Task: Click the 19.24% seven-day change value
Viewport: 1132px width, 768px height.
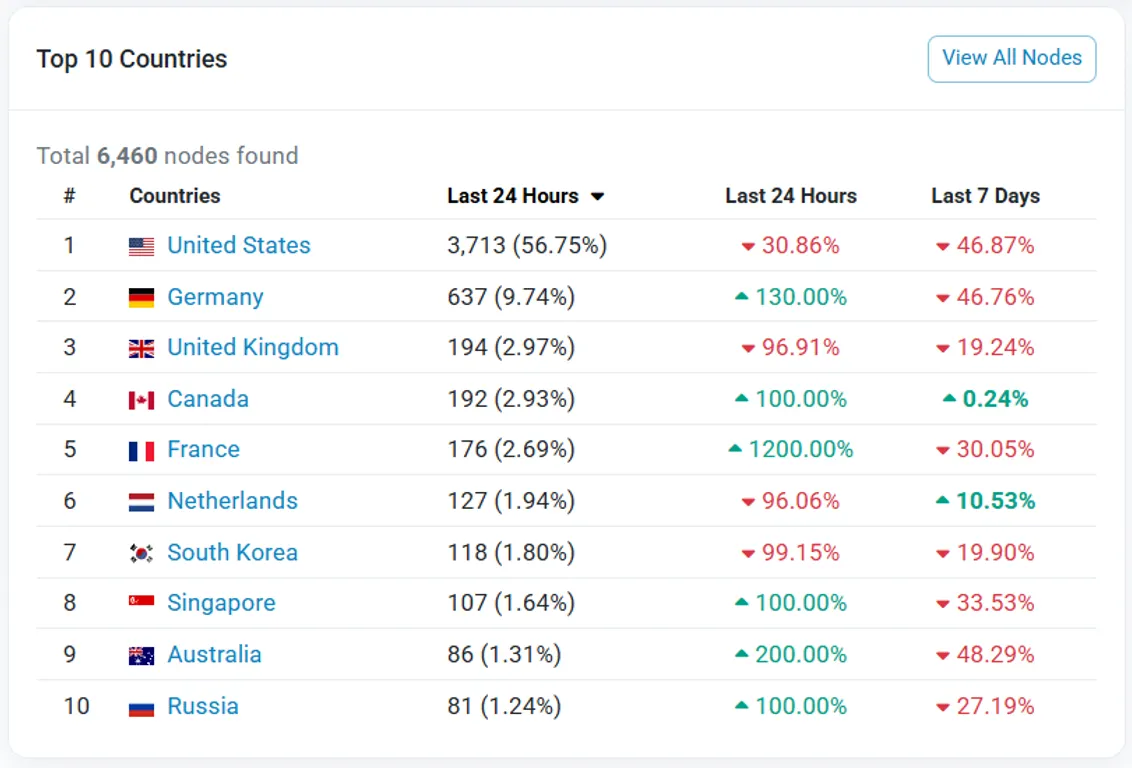Action: tap(985, 347)
